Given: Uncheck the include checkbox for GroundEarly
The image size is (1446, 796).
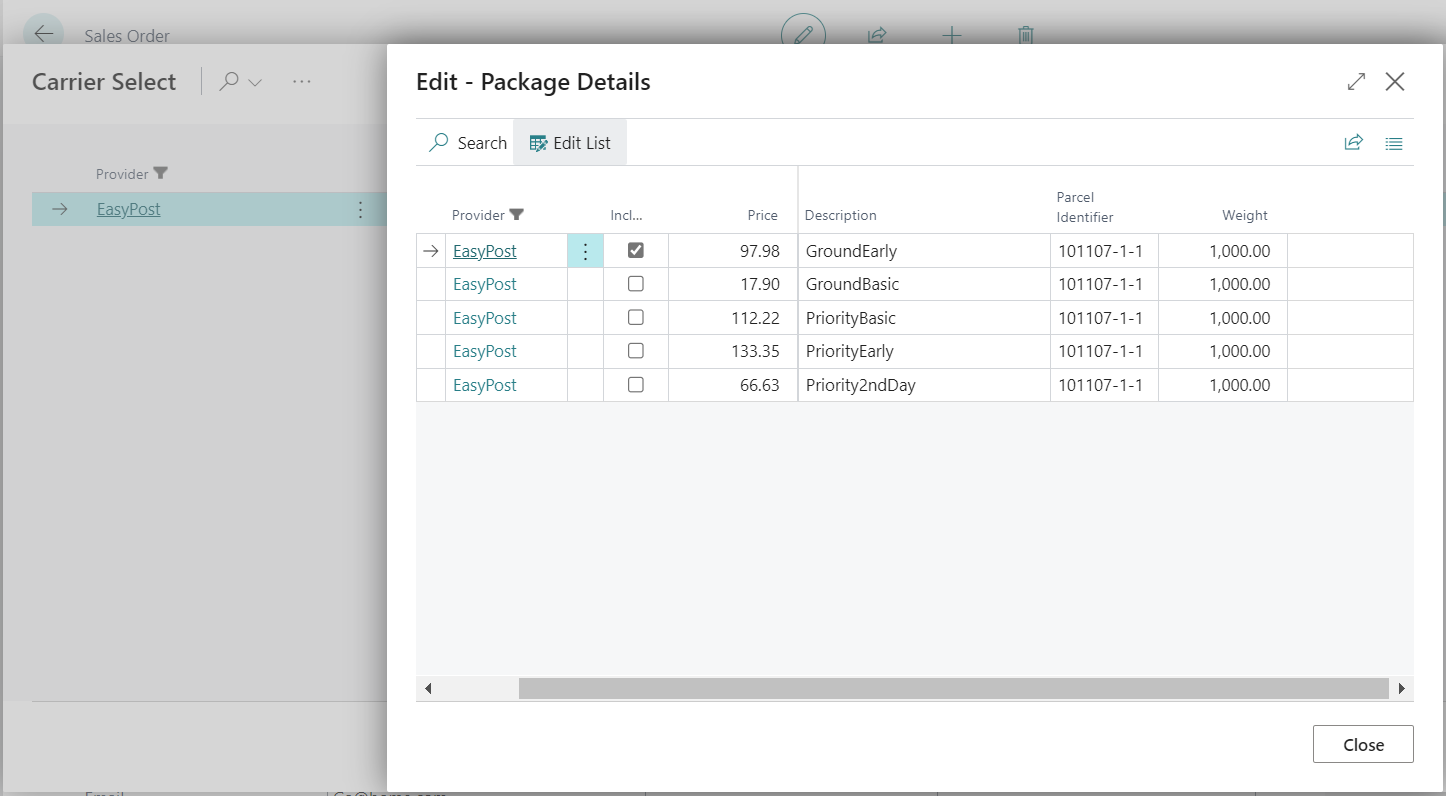Looking at the screenshot, I should click(636, 250).
